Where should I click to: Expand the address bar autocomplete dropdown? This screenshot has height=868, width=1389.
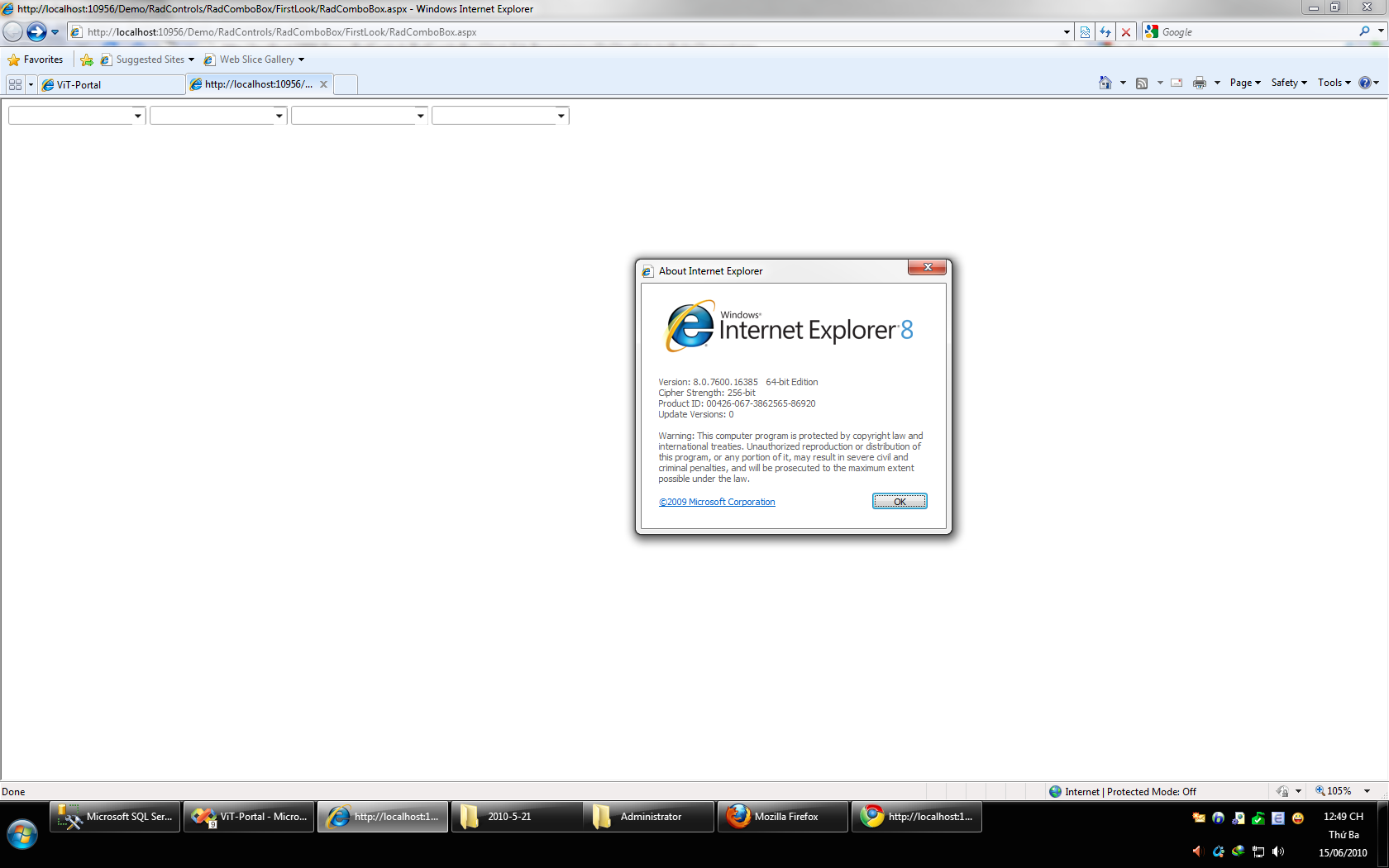coord(1067,32)
